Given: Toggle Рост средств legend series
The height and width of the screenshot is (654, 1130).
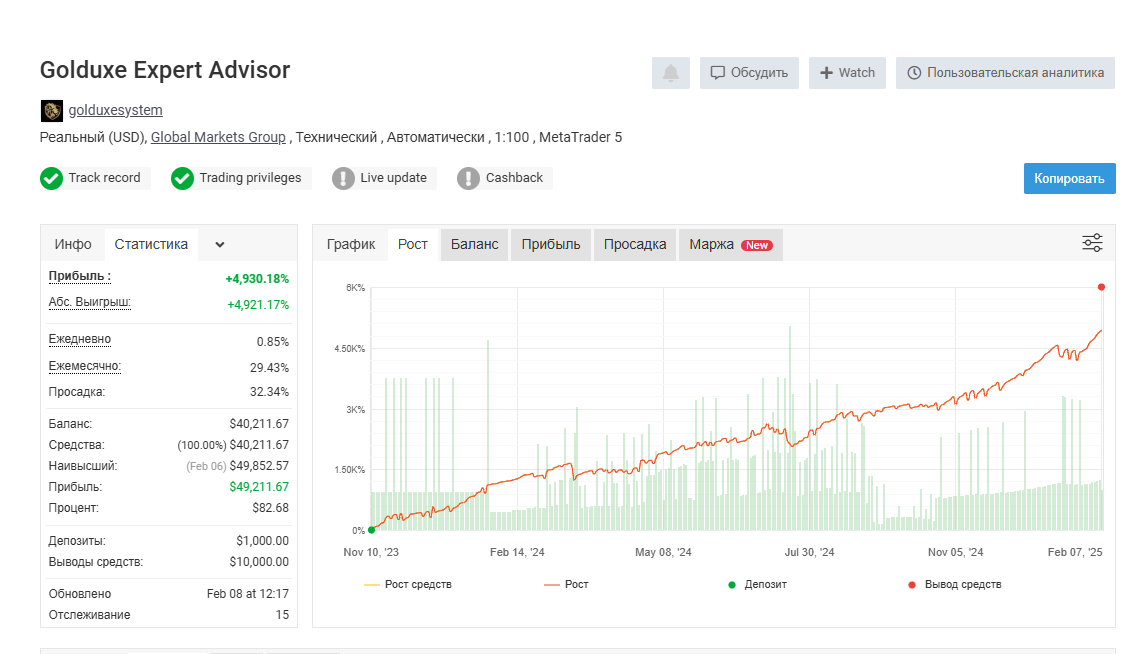Looking at the screenshot, I should click(x=408, y=584).
